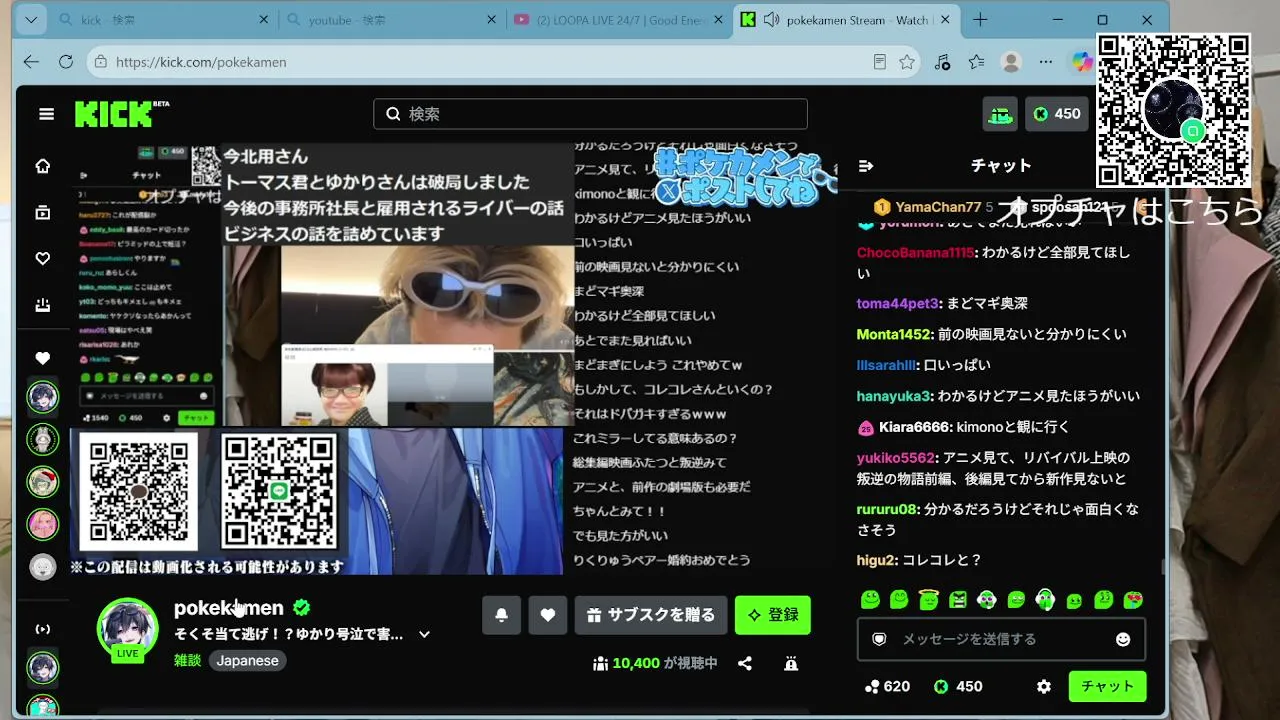Open the tab actions dropdown arrow

31,20
